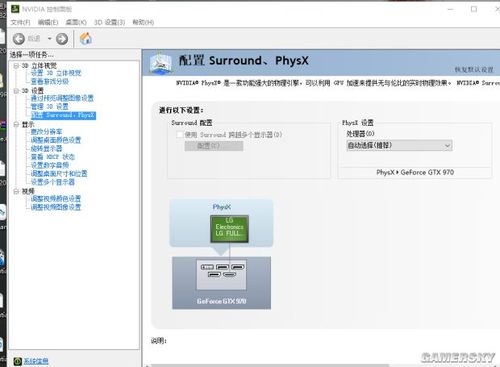Viewport: 500px width, 367px height.
Task: Select 设置 3D 立体视觉 in the tree
Action: coord(56,73)
